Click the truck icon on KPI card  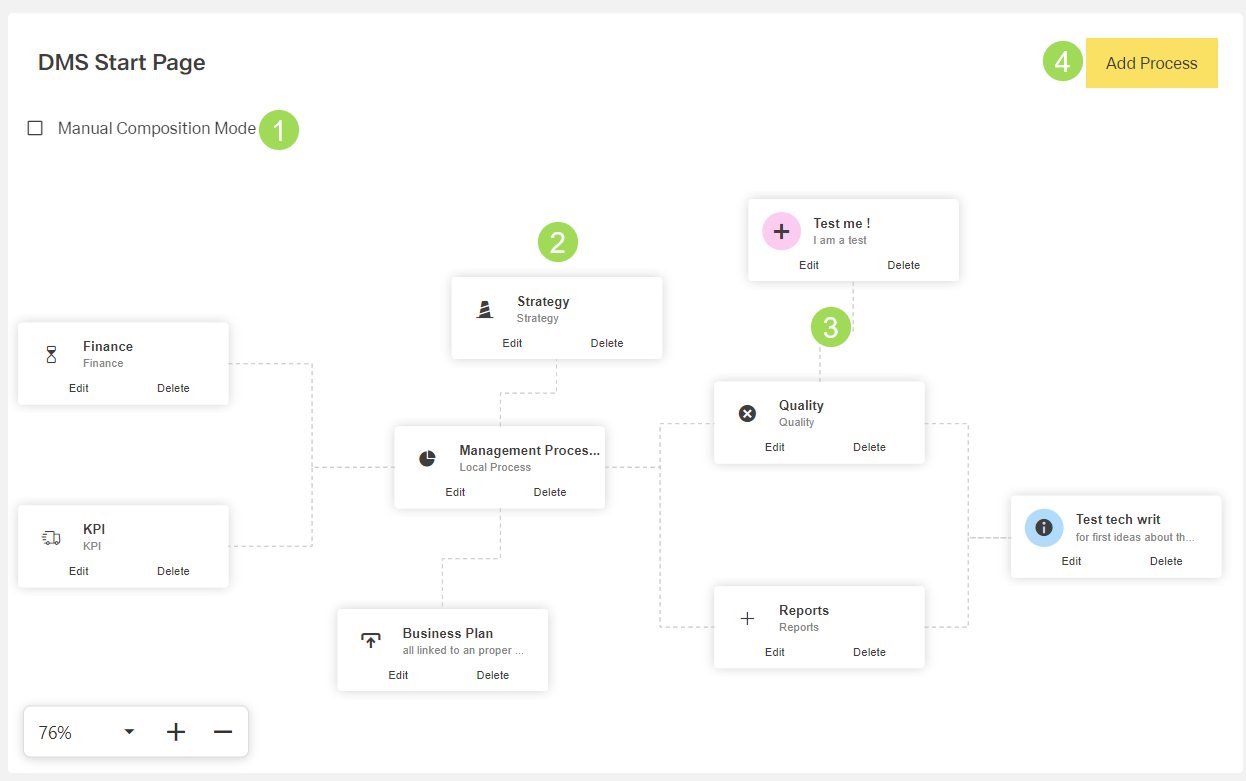51,538
